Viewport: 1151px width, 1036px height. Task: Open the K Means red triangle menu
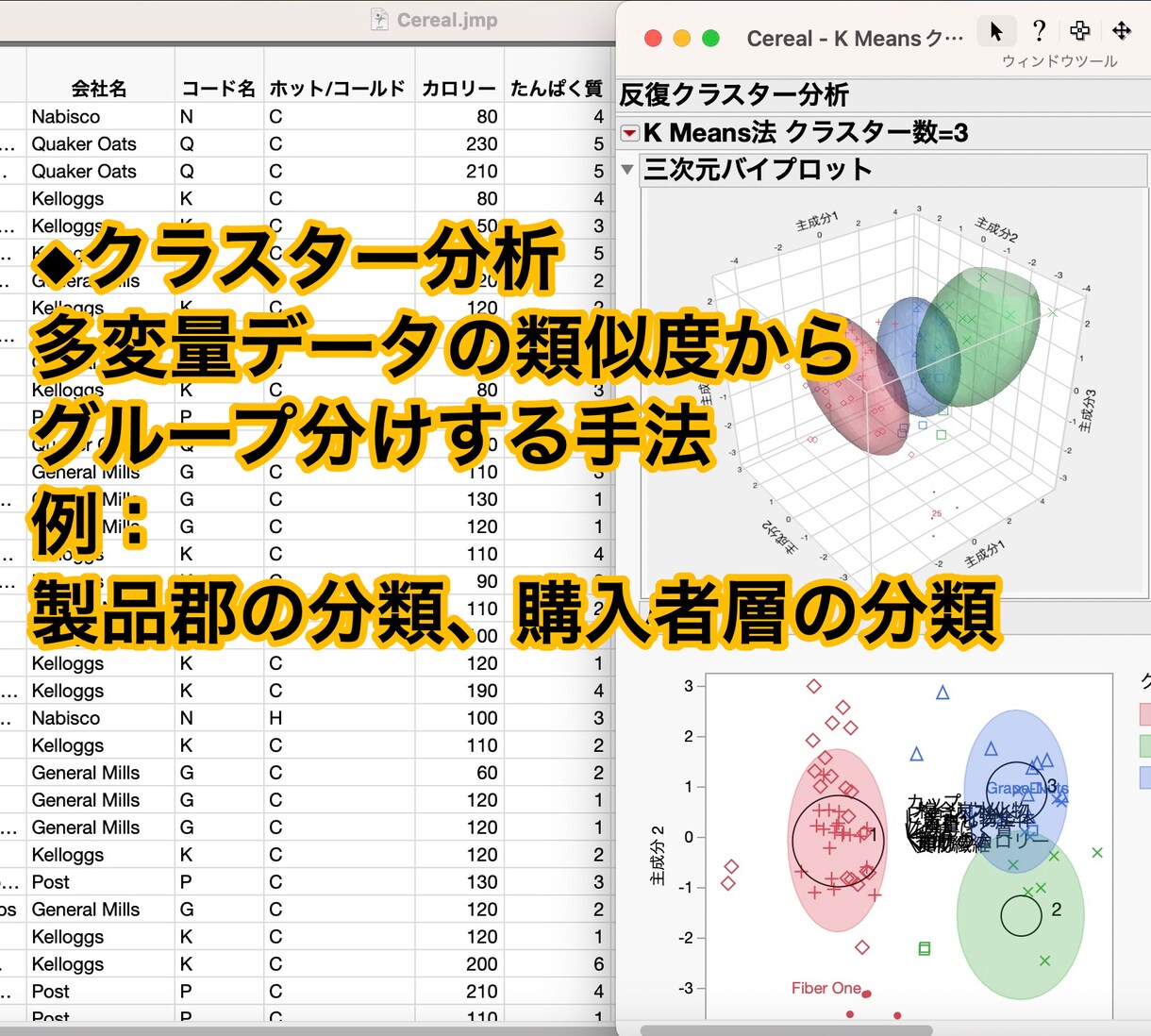click(629, 133)
